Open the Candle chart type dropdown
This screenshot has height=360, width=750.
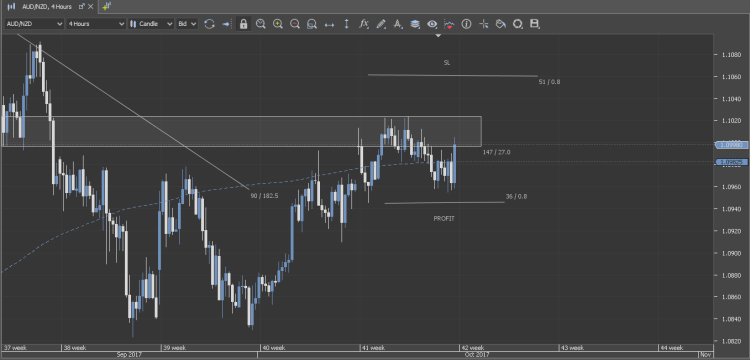[151, 24]
